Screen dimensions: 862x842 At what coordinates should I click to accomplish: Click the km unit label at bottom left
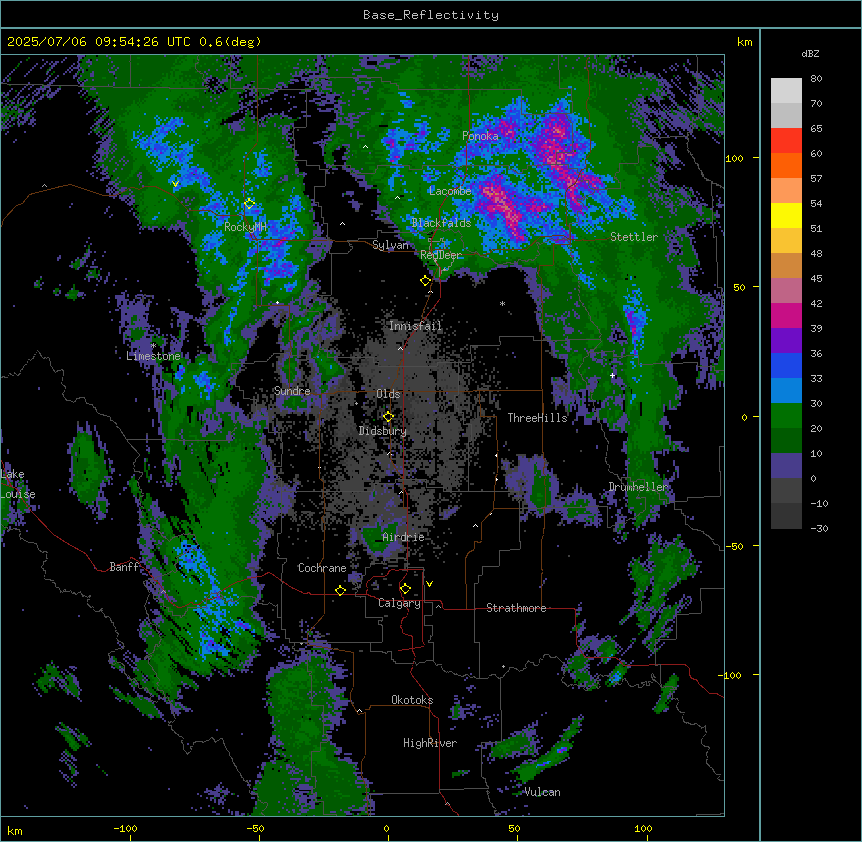pyautogui.click(x=15, y=830)
